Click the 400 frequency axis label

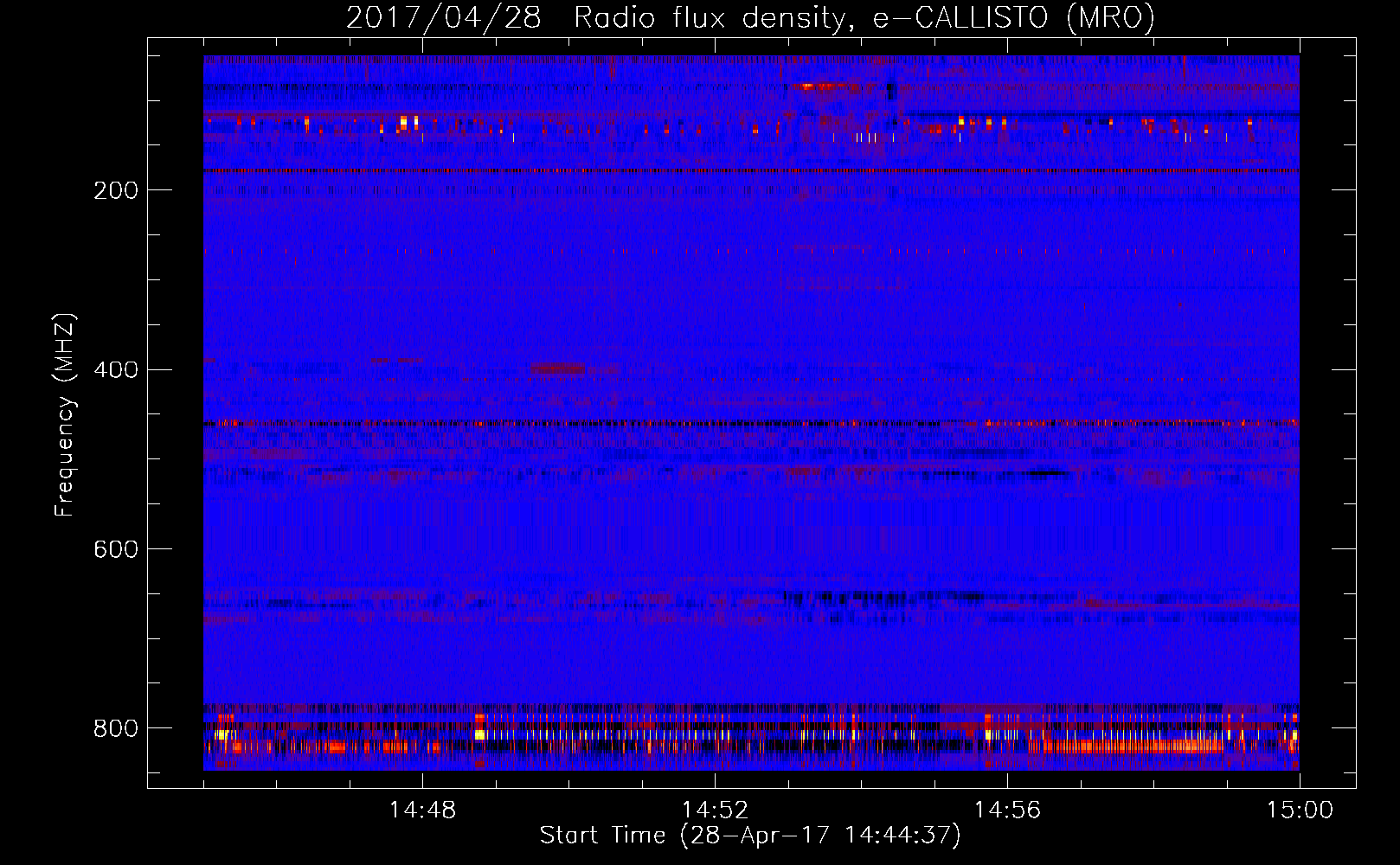coord(116,370)
